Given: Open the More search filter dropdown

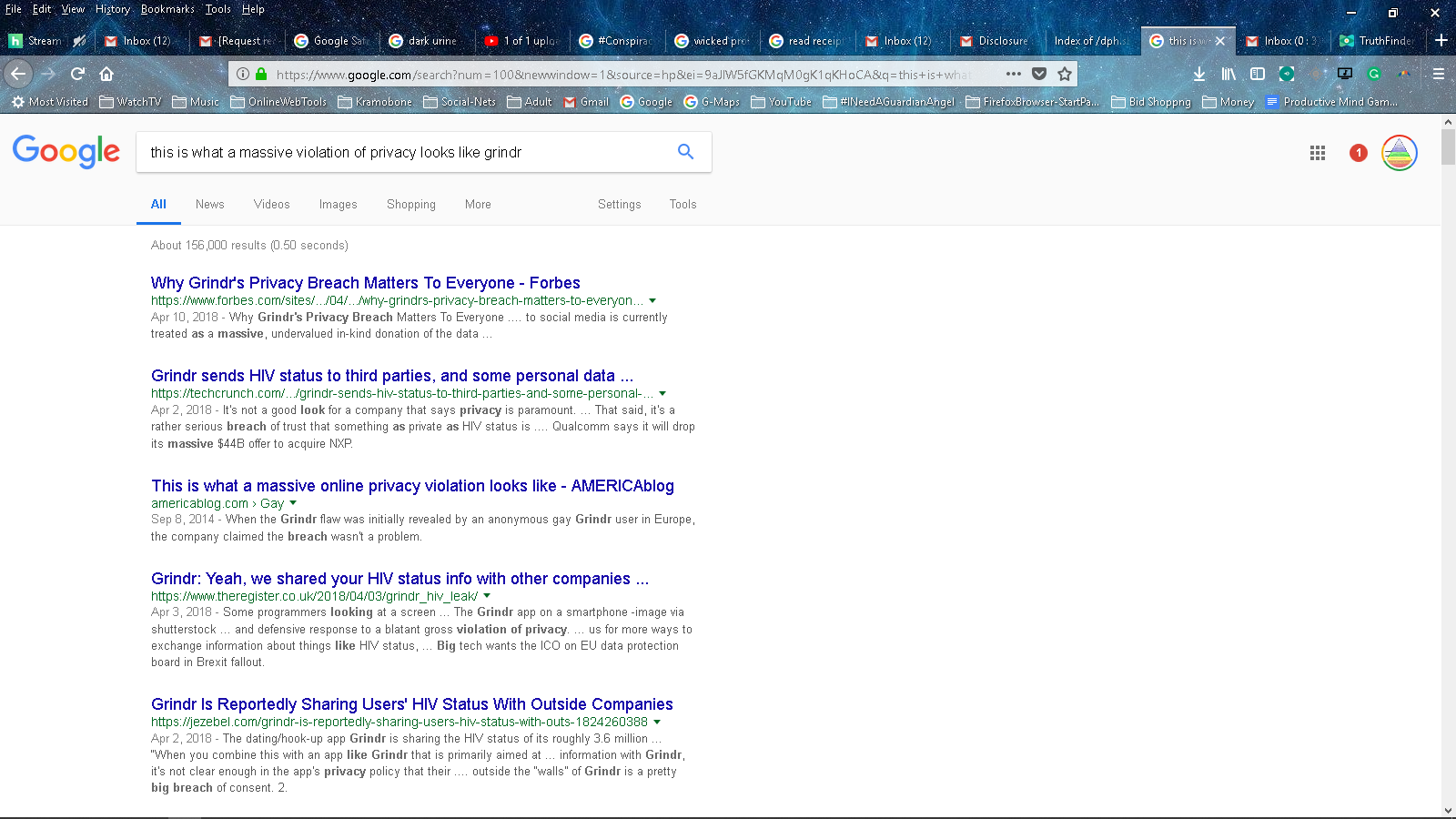Looking at the screenshot, I should click(478, 205).
